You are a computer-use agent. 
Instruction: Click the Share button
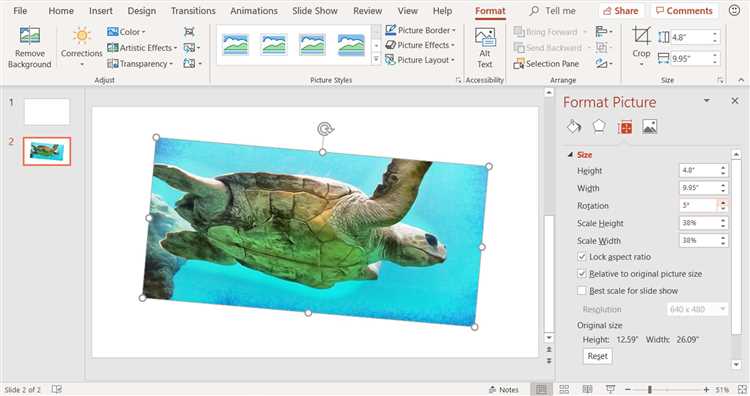pos(621,11)
